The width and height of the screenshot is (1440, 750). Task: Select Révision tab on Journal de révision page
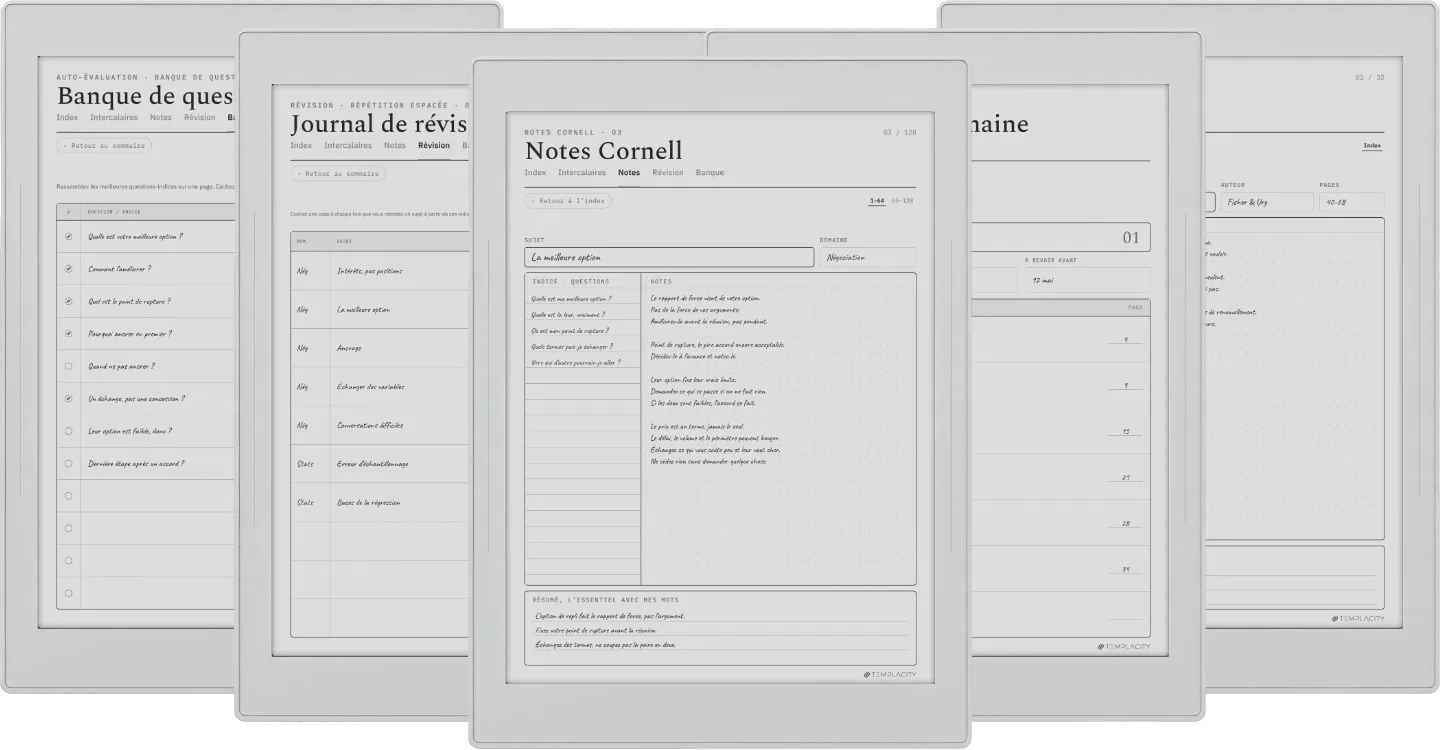(434, 146)
